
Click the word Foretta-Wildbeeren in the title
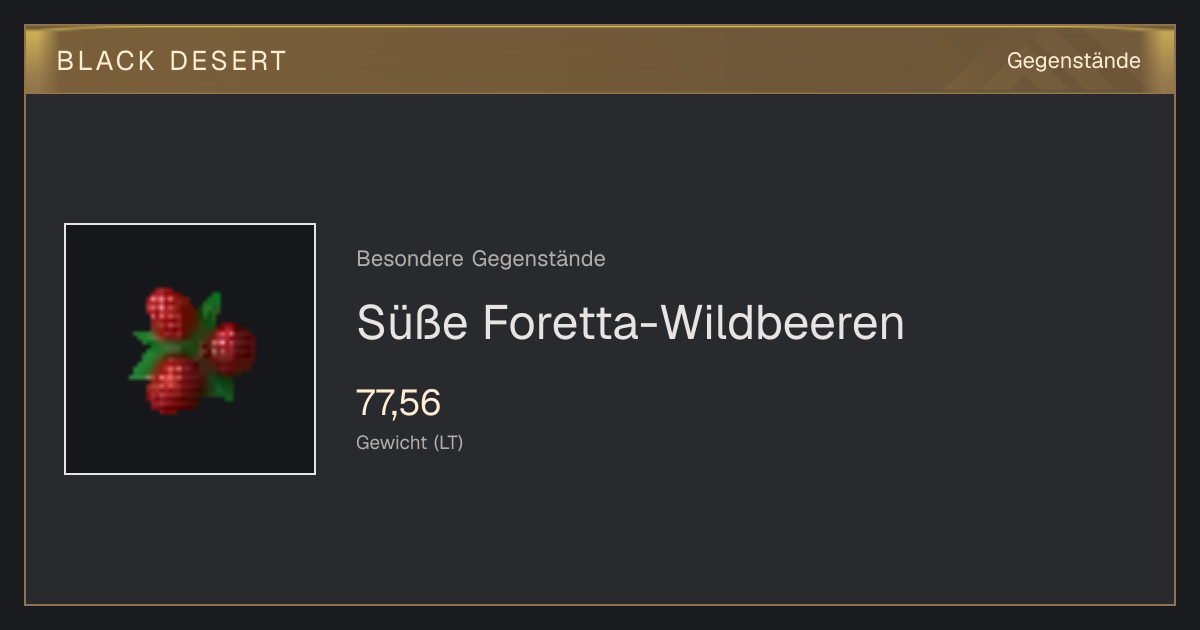(x=693, y=323)
